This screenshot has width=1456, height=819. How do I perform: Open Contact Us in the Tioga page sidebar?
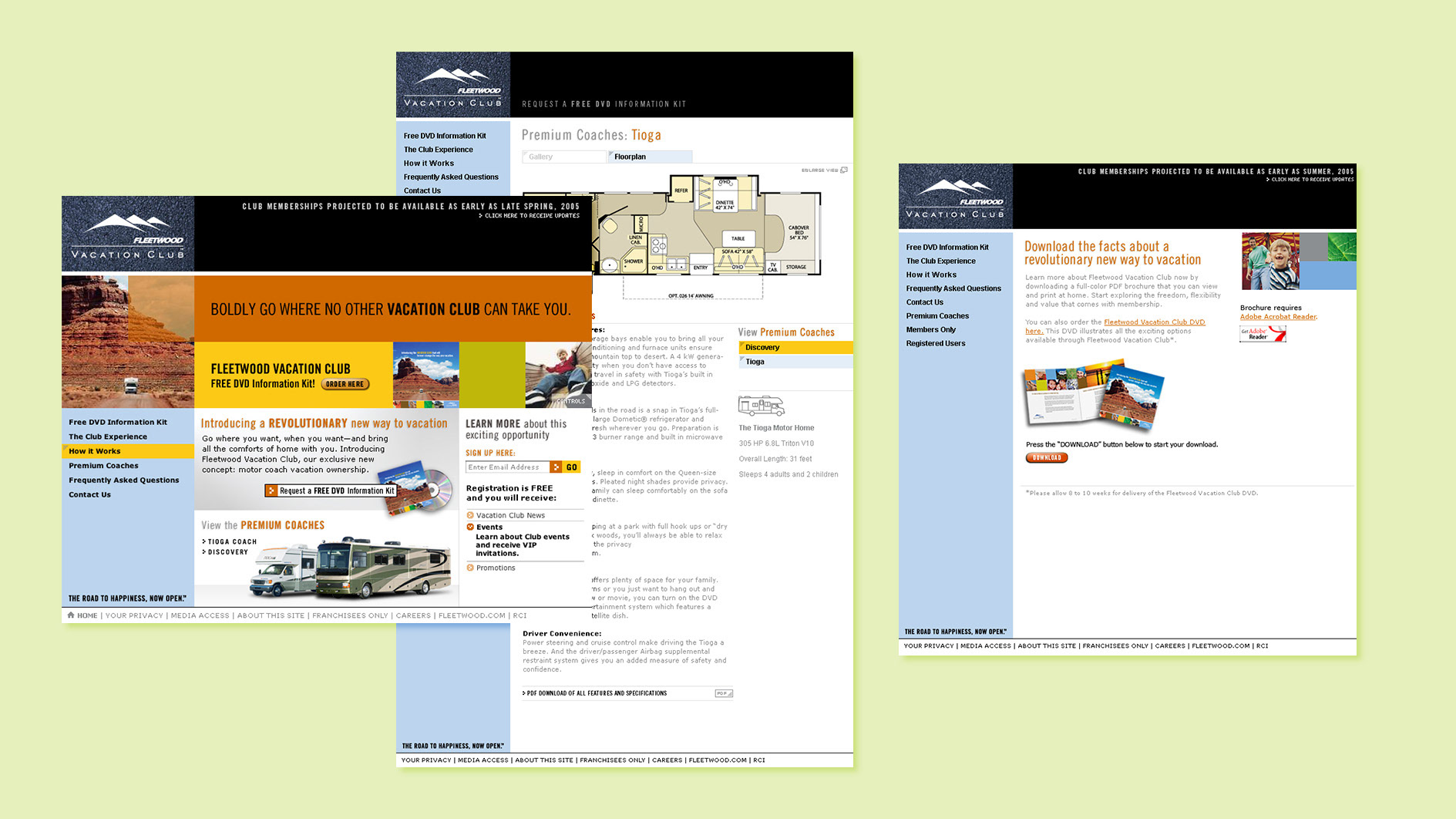coord(422,191)
